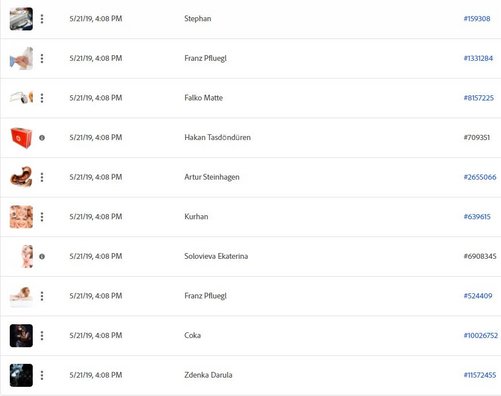Open the asset link #10026752

click(x=481, y=335)
